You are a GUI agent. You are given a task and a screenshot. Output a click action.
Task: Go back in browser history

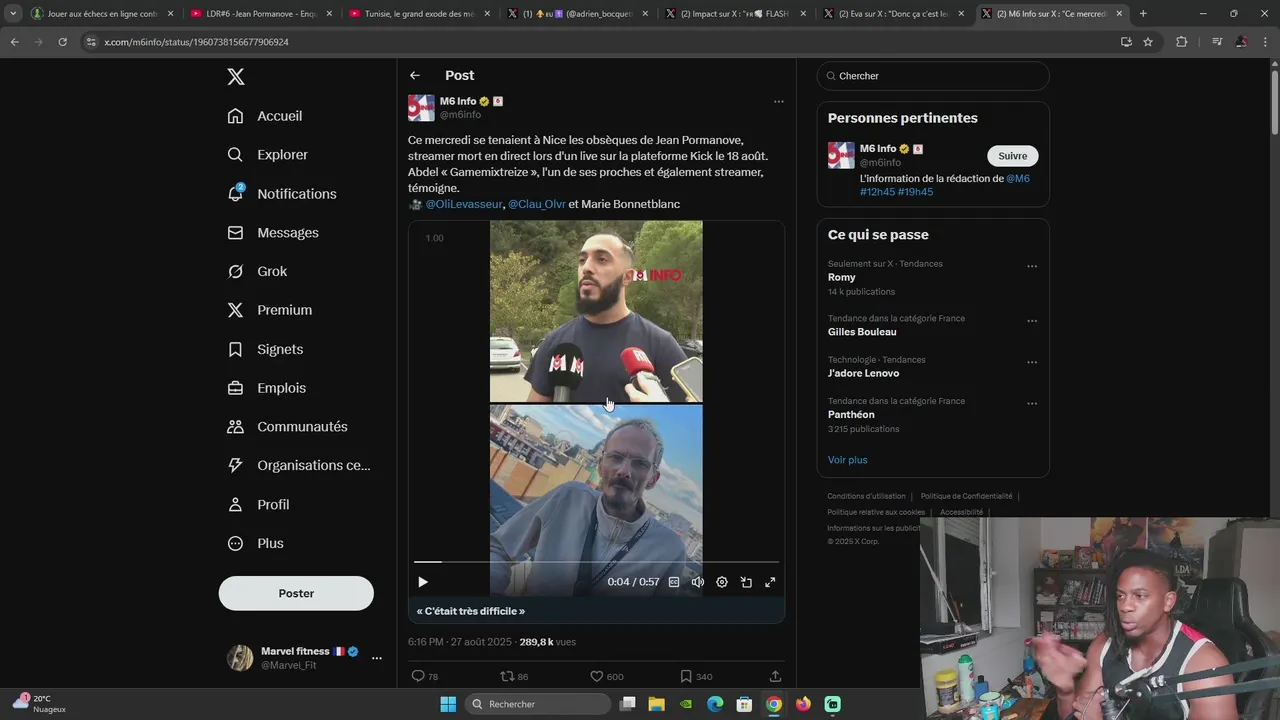tap(14, 42)
